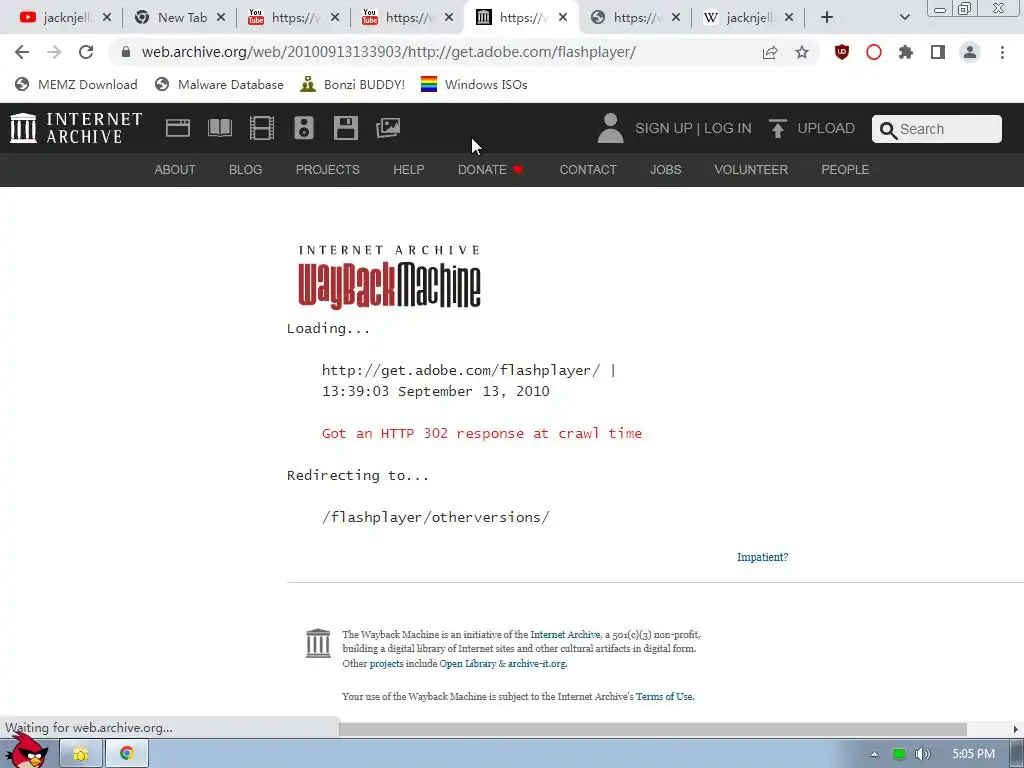The image size is (1024, 768).
Task: Open the archive-it.org footer link
Action: tap(537, 664)
